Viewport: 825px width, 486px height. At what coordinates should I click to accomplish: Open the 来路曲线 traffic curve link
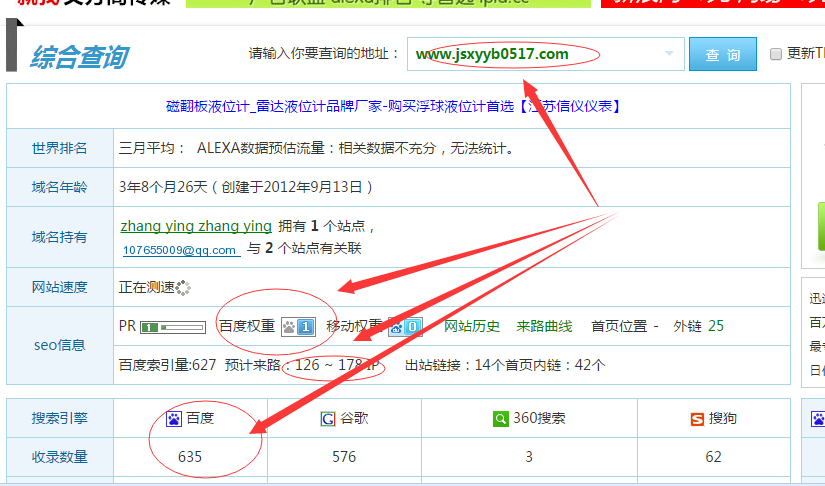click(544, 326)
